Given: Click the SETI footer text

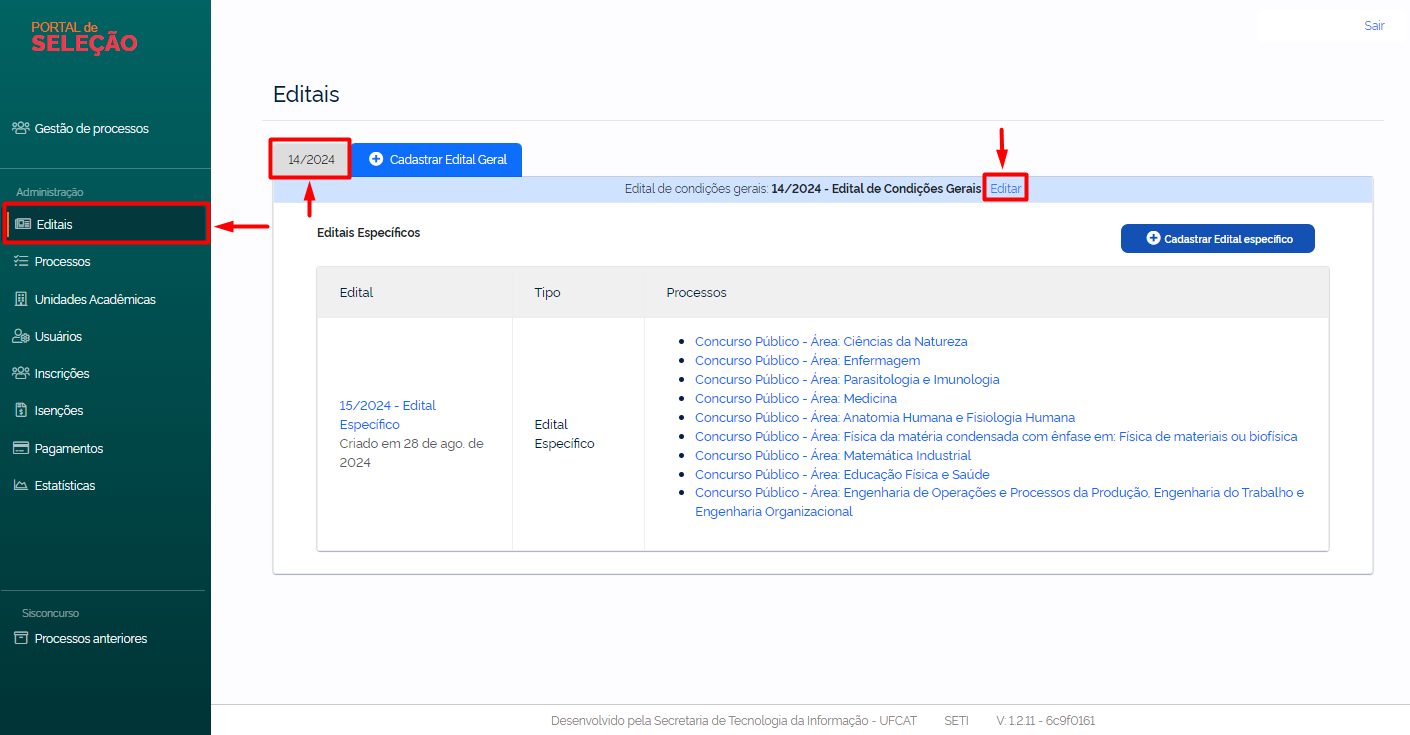Looking at the screenshot, I should click(956, 720).
